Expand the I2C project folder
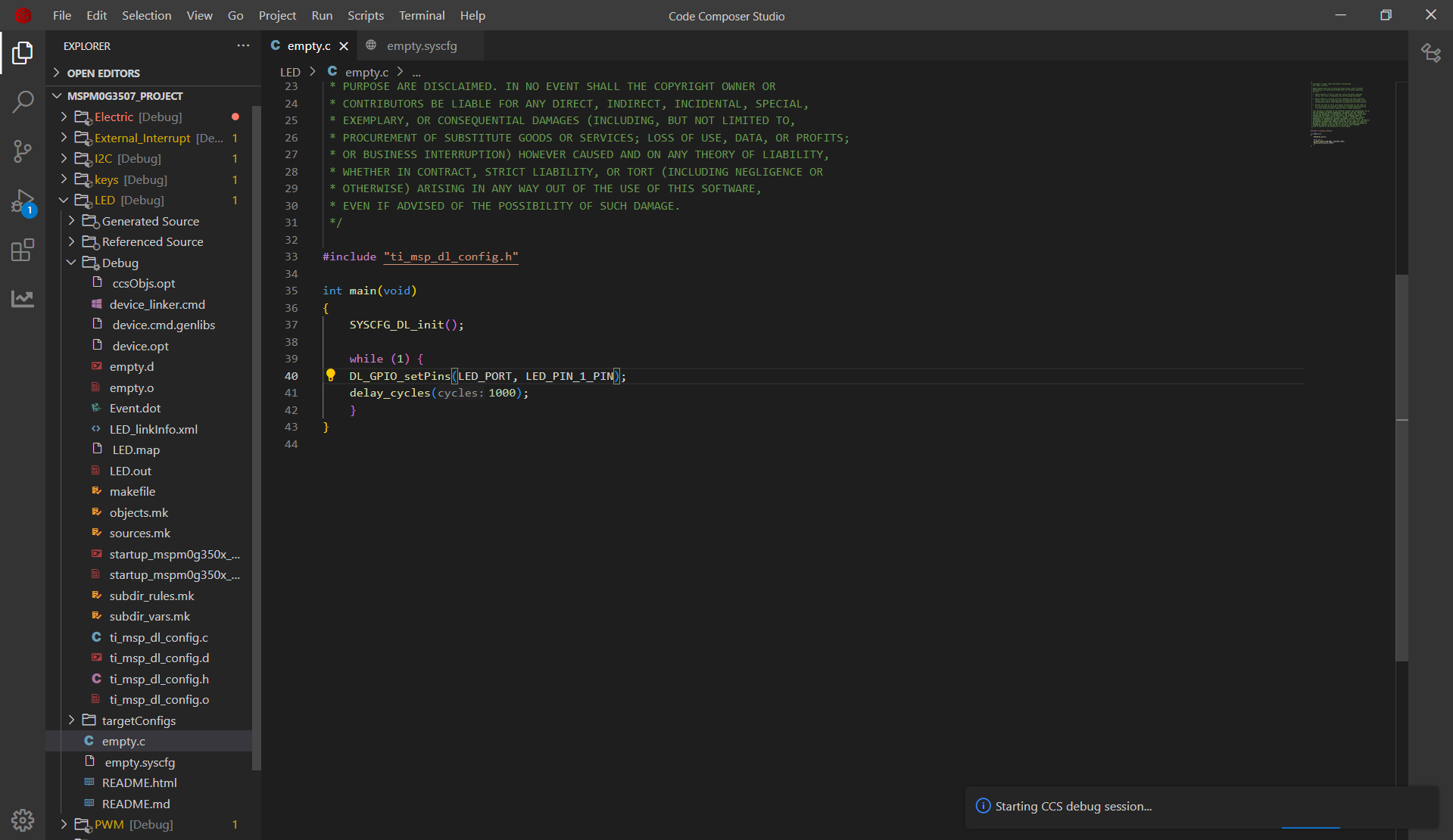 tap(148, 159)
